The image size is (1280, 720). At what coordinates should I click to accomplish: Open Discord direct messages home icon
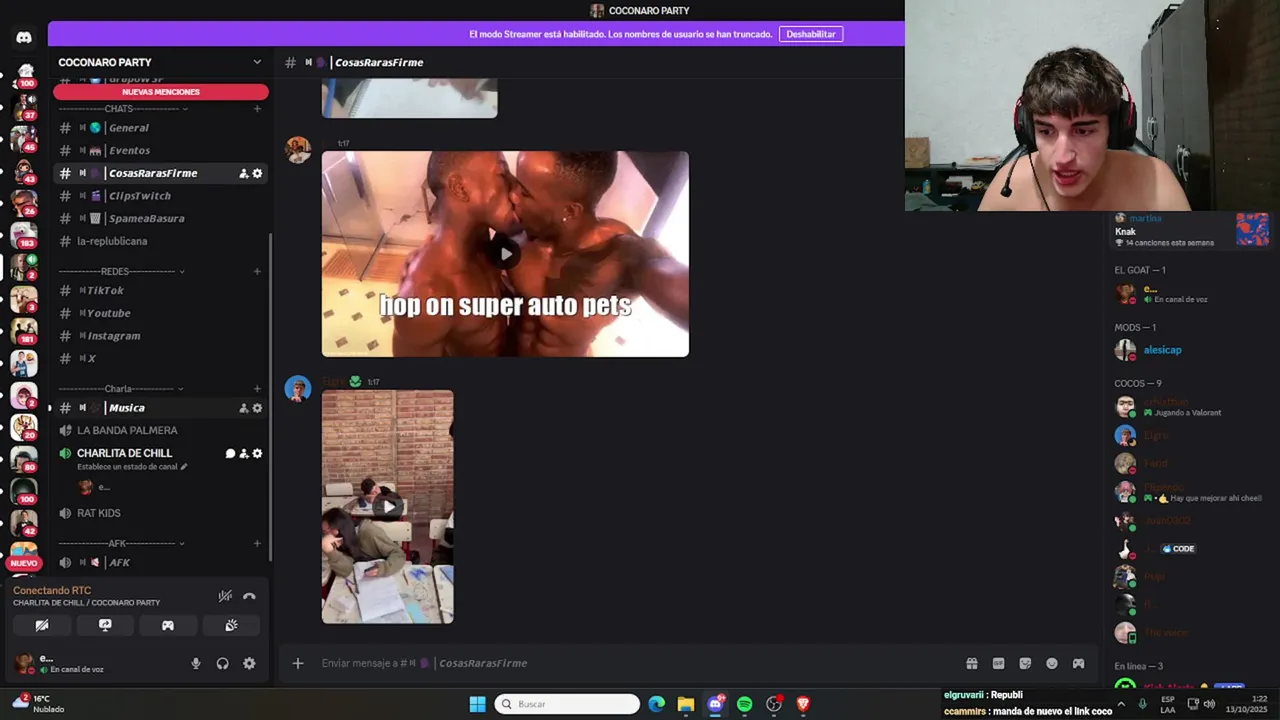pyautogui.click(x=24, y=38)
